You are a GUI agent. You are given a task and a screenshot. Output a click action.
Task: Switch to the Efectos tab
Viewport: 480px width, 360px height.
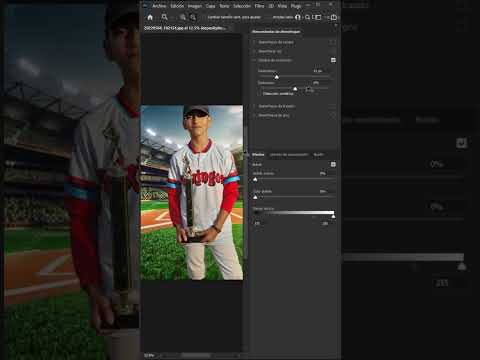pyautogui.click(x=258, y=154)
